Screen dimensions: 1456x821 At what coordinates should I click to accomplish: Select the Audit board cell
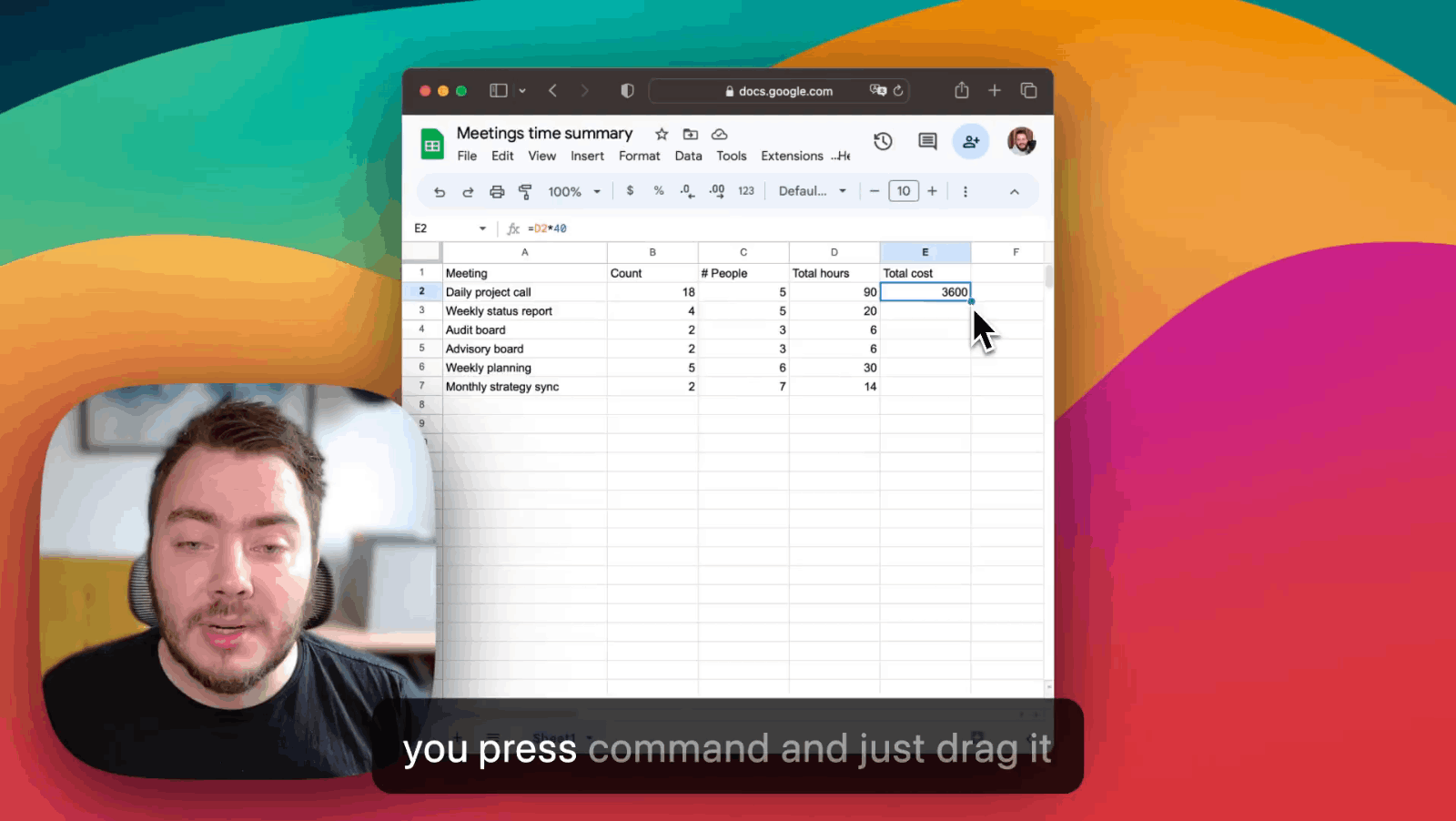tap(525, 330)
